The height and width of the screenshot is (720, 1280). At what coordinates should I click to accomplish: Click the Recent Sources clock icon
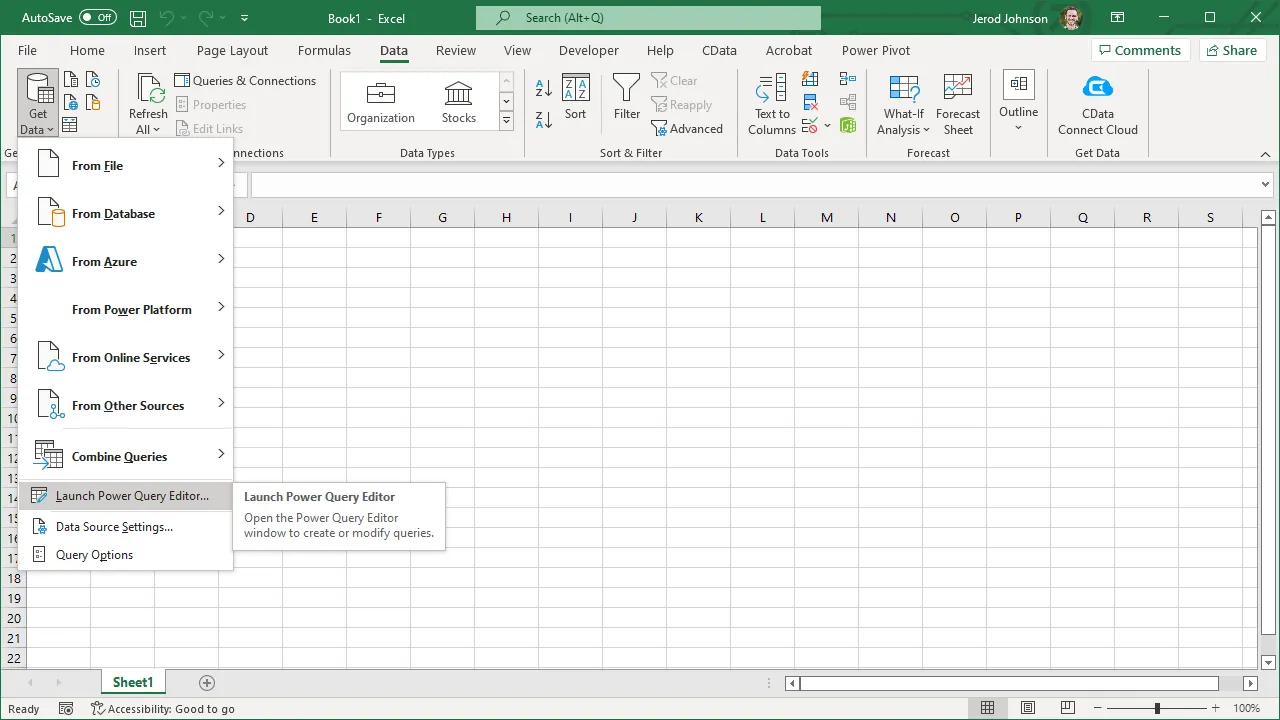(x=93, y=80)
